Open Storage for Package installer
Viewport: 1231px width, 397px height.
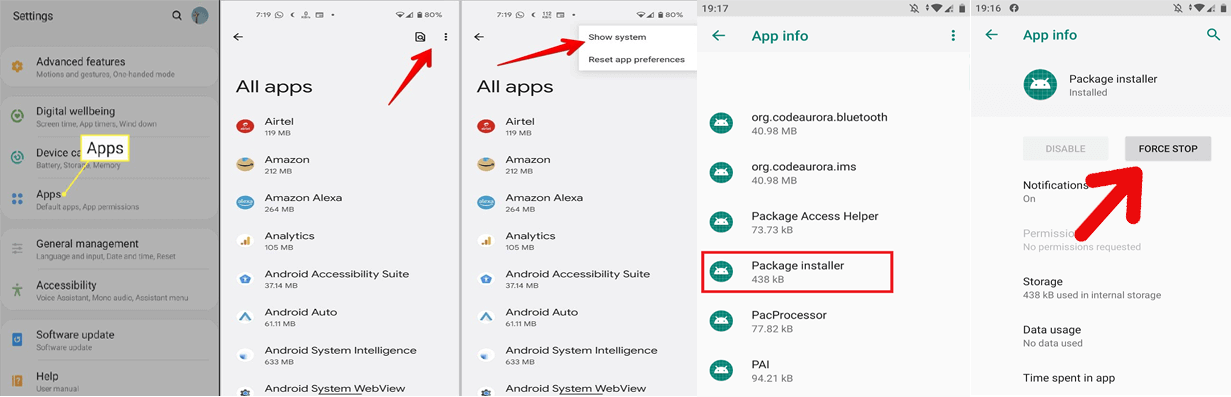click(1100, 288)
